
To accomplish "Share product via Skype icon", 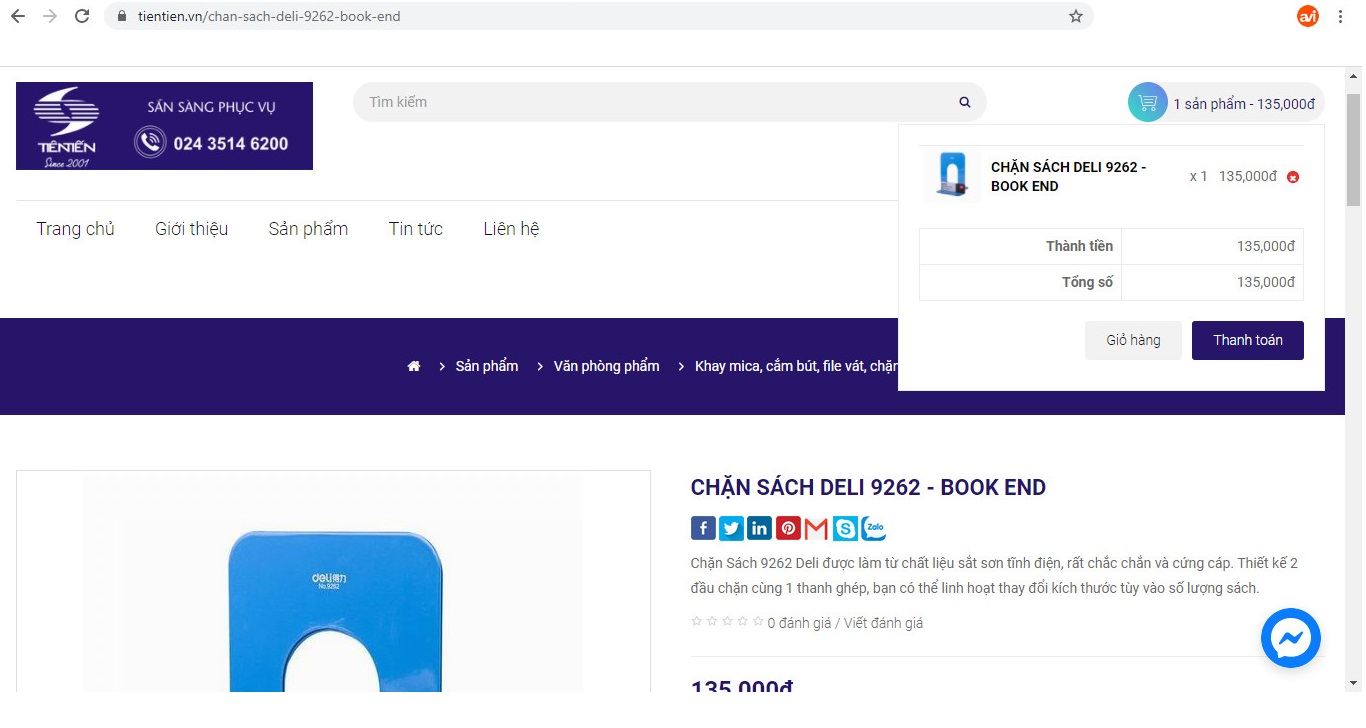I will [845, 528].
